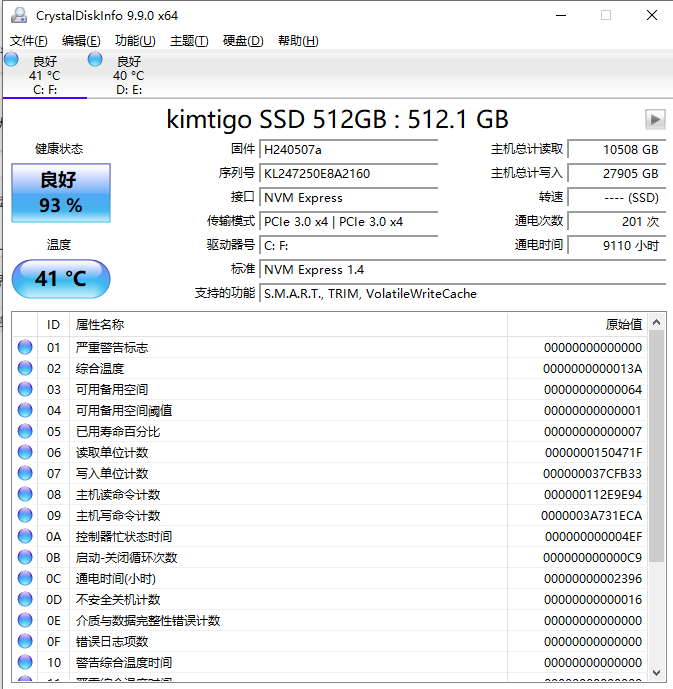The image size is (673, 689).
Task: Click raw value 000000000013A of 综合温度
Action: click(592, 369)
